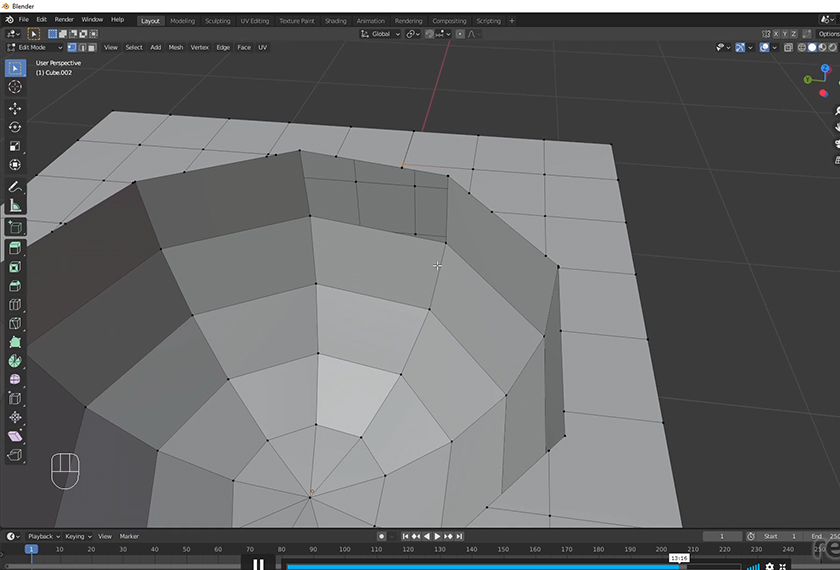Image resolution: width=840 pixels, height=570 pixels.
Task: Click the Start frame field
Action: pyautogui.click(x=778, y=536)
